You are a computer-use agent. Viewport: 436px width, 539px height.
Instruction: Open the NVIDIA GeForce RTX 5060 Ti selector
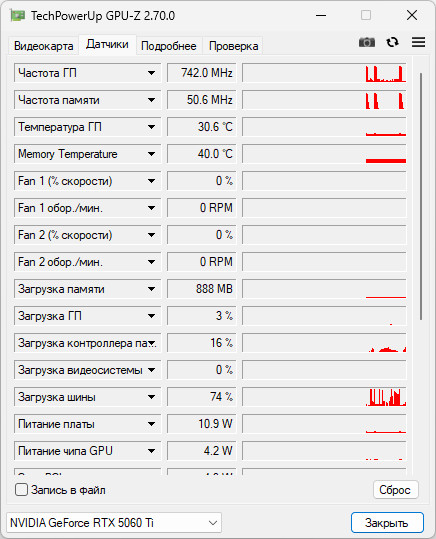(x=114, y=523)
